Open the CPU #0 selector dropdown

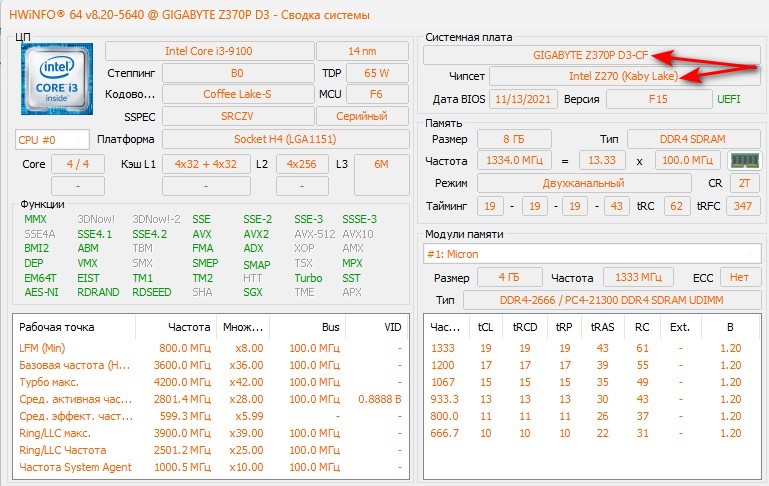point(52,140)
